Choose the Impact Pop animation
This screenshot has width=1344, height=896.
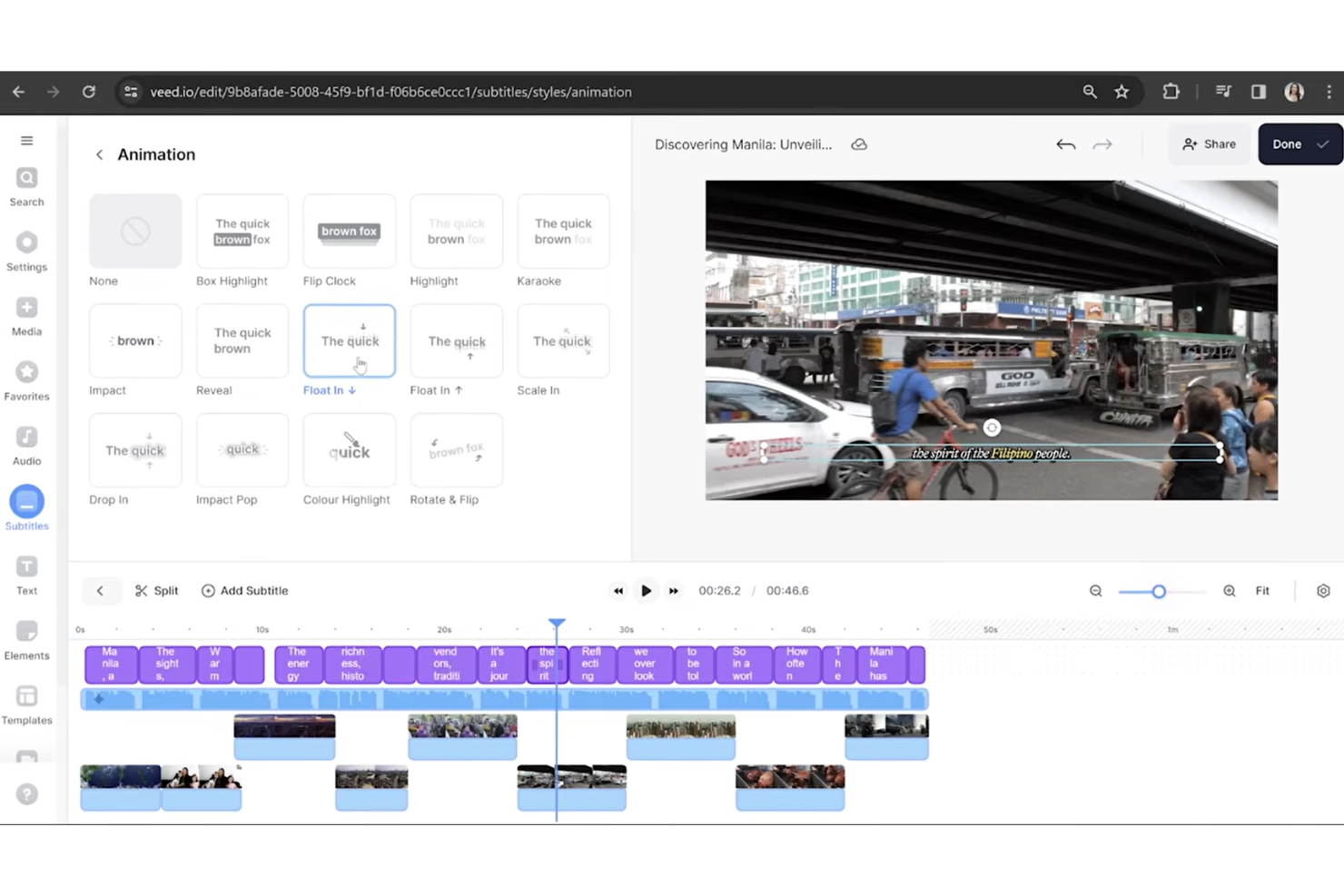point(242,450)
